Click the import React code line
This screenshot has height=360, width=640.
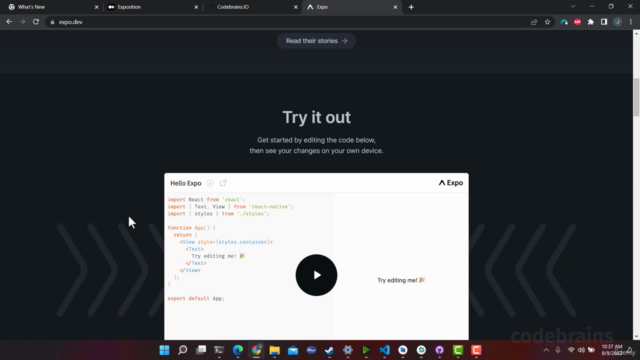coord(207,200)
